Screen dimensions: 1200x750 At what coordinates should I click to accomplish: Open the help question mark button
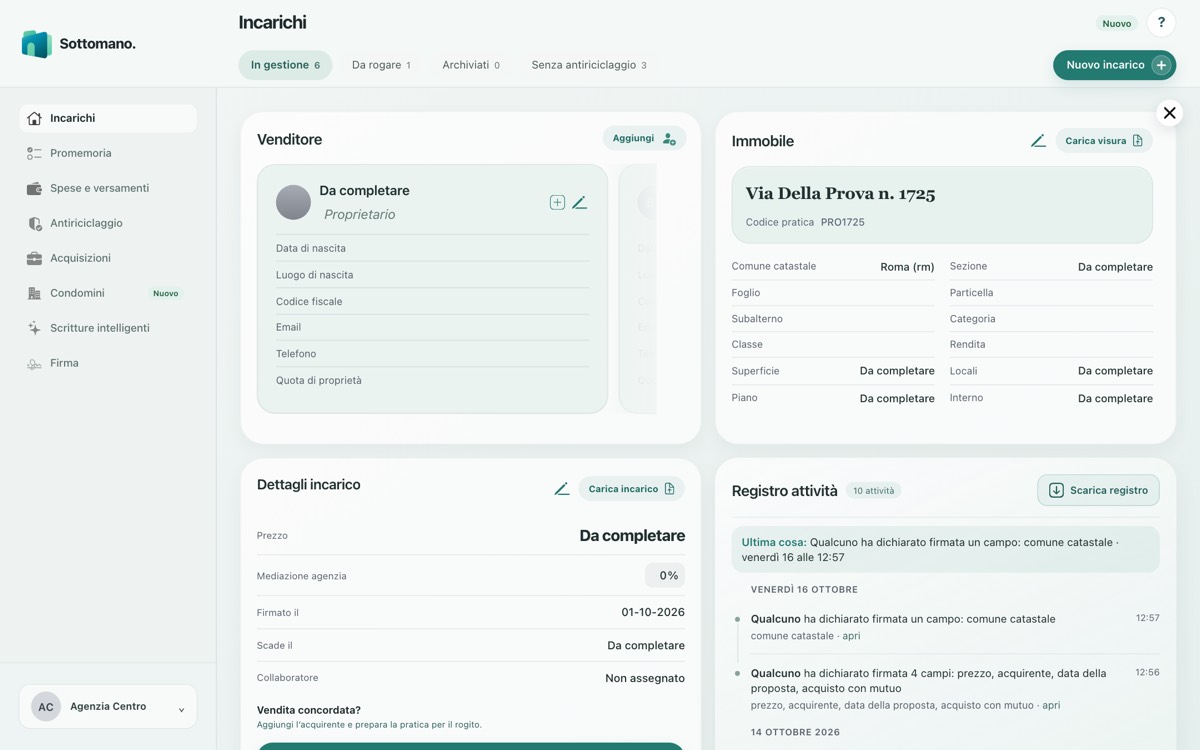pos(1161,22)
